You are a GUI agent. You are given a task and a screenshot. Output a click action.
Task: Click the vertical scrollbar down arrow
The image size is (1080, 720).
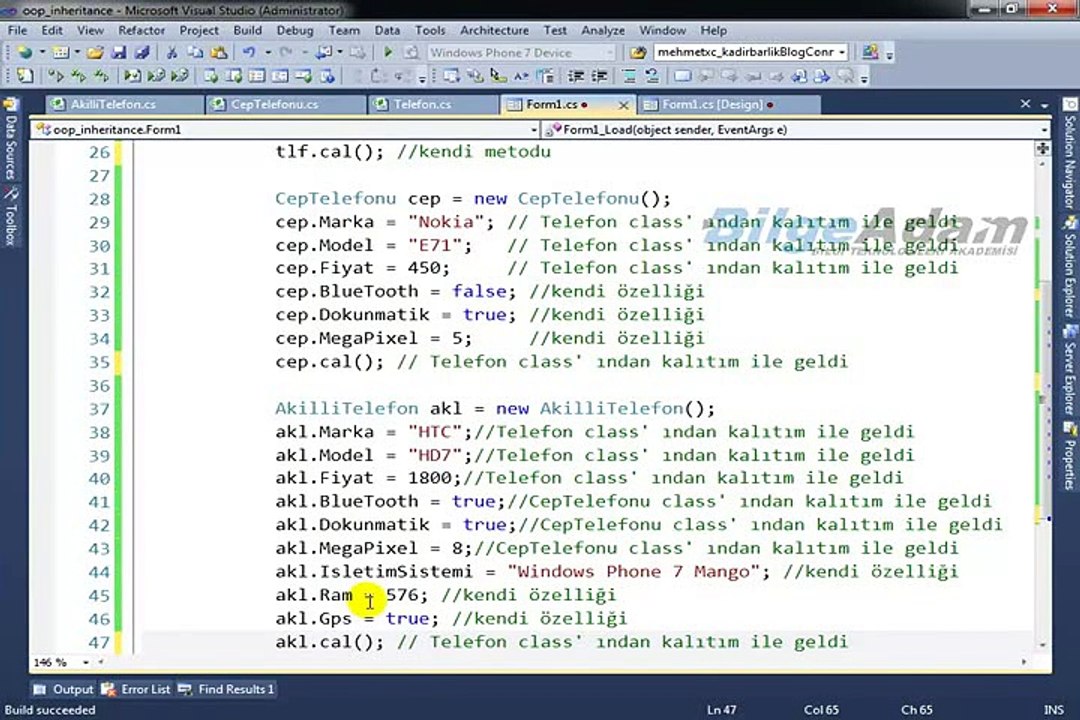(1043, 646)
